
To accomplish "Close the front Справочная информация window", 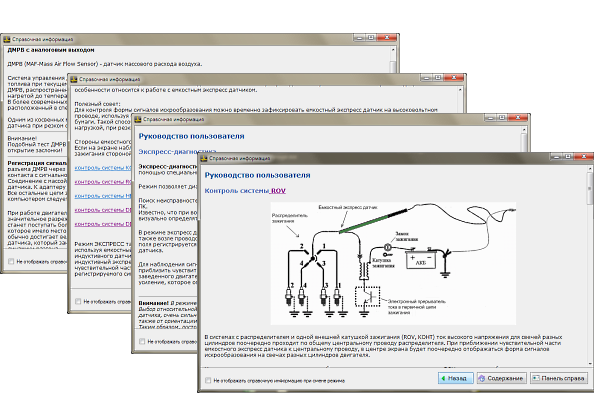I will 584,156.
